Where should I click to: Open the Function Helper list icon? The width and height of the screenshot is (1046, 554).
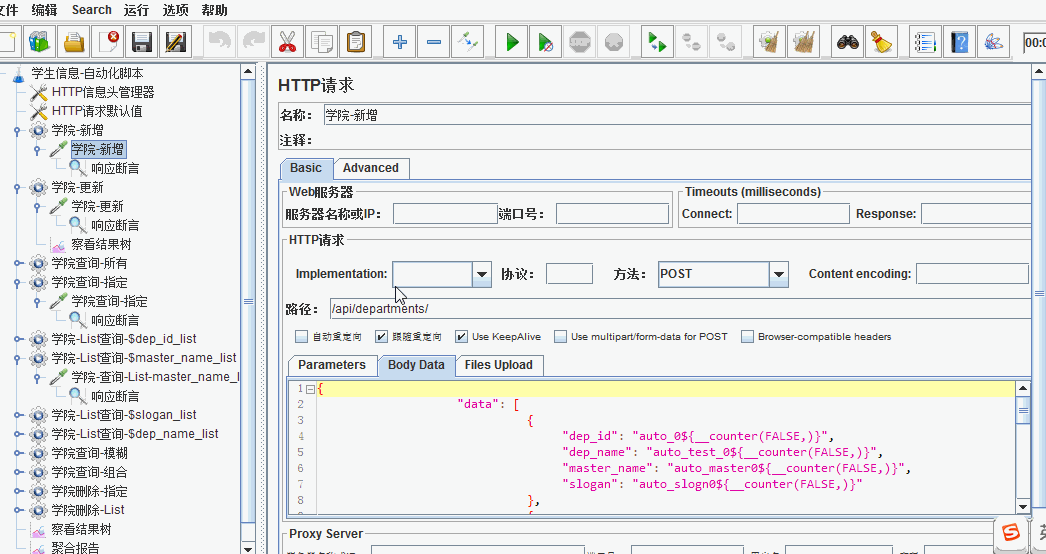[925, 42]
